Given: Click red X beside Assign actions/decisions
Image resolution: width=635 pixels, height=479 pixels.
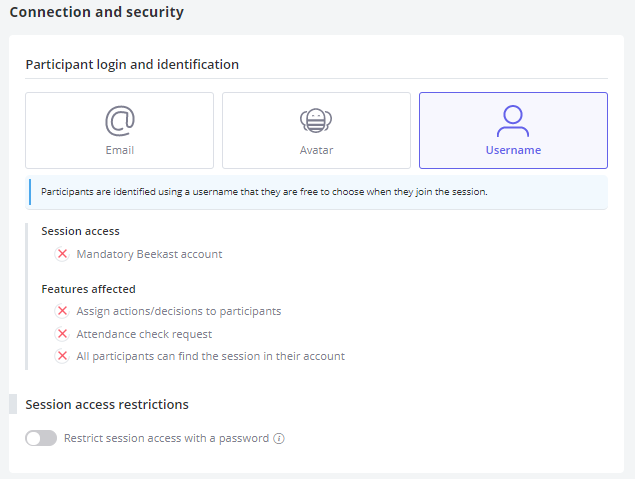Looking at the screenshot, I should pos(62,311).
